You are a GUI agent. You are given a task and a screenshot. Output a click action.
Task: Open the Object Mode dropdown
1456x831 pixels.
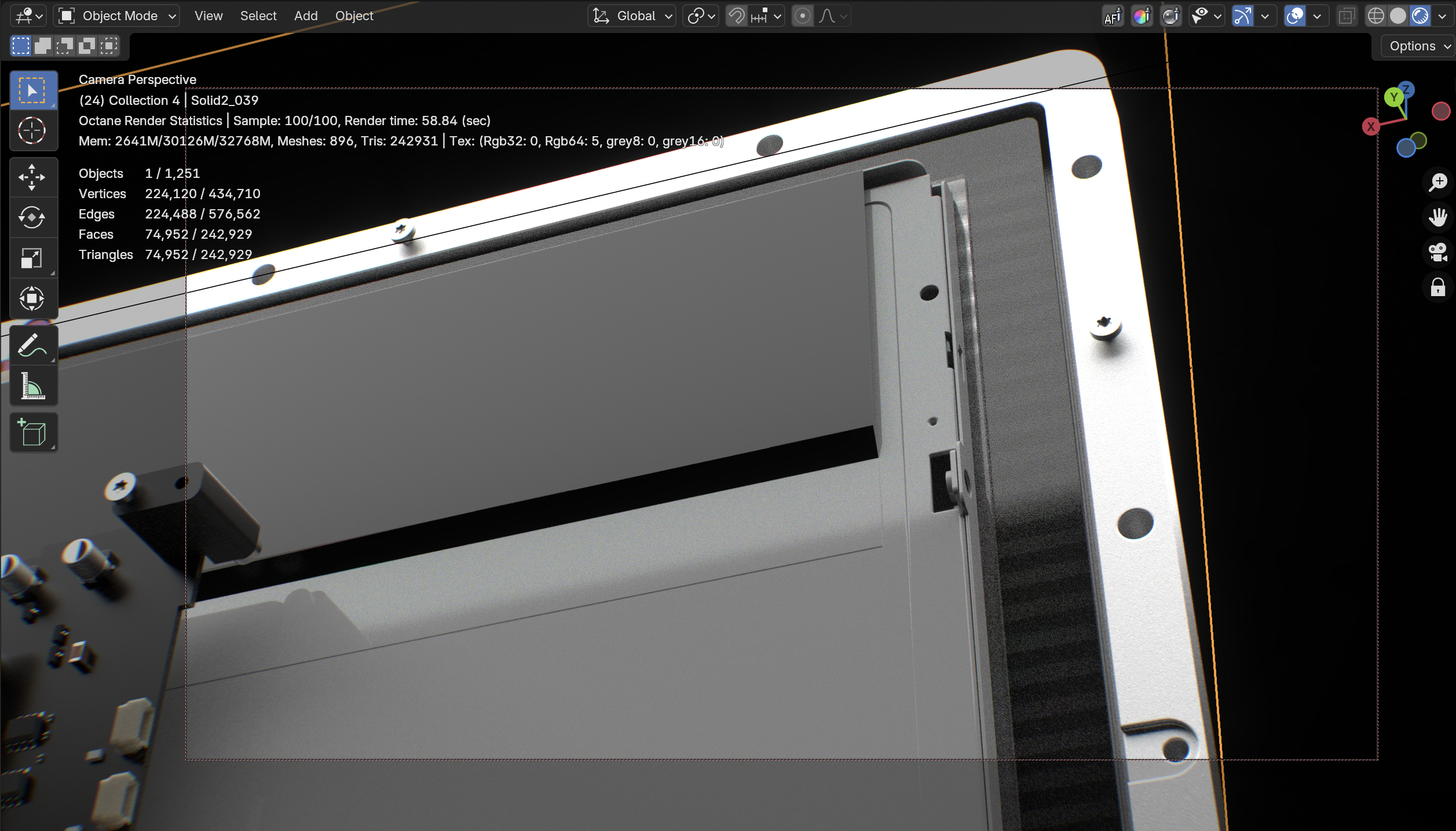point(117,16)
